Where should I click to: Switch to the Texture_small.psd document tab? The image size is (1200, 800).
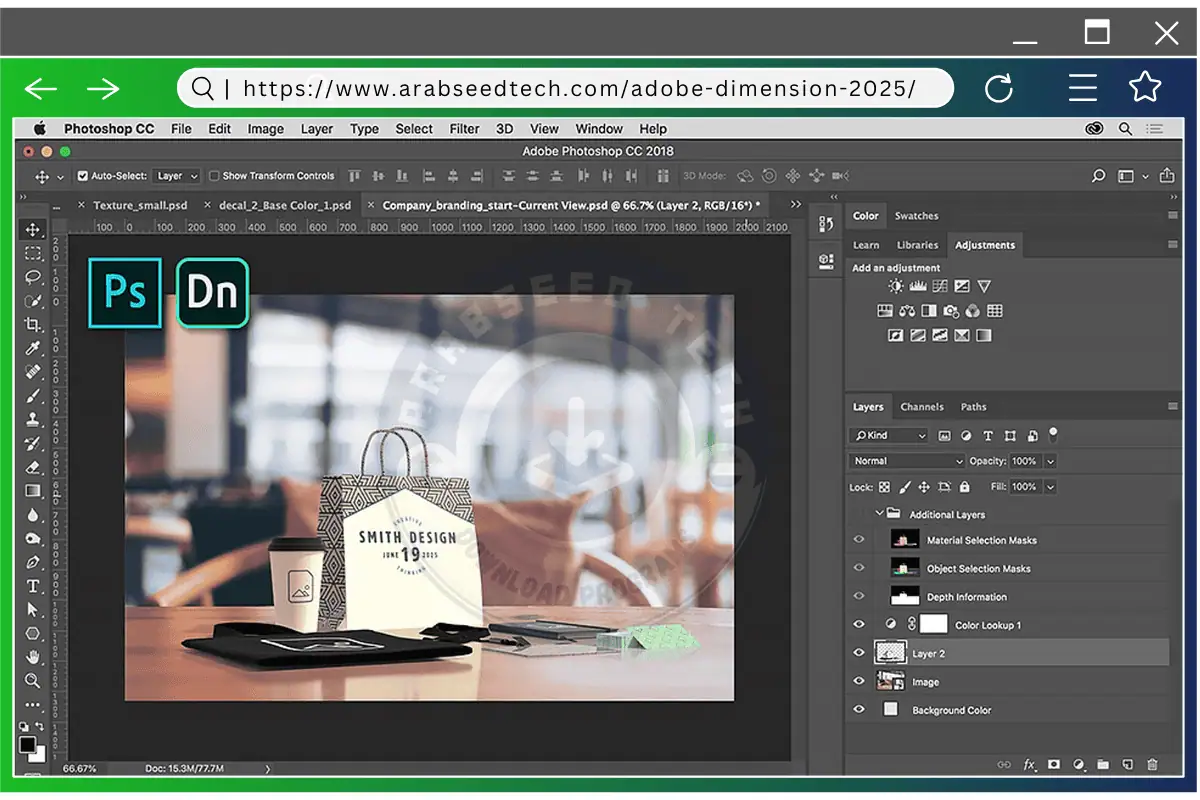pyautogui.click(x=140, y=204)
